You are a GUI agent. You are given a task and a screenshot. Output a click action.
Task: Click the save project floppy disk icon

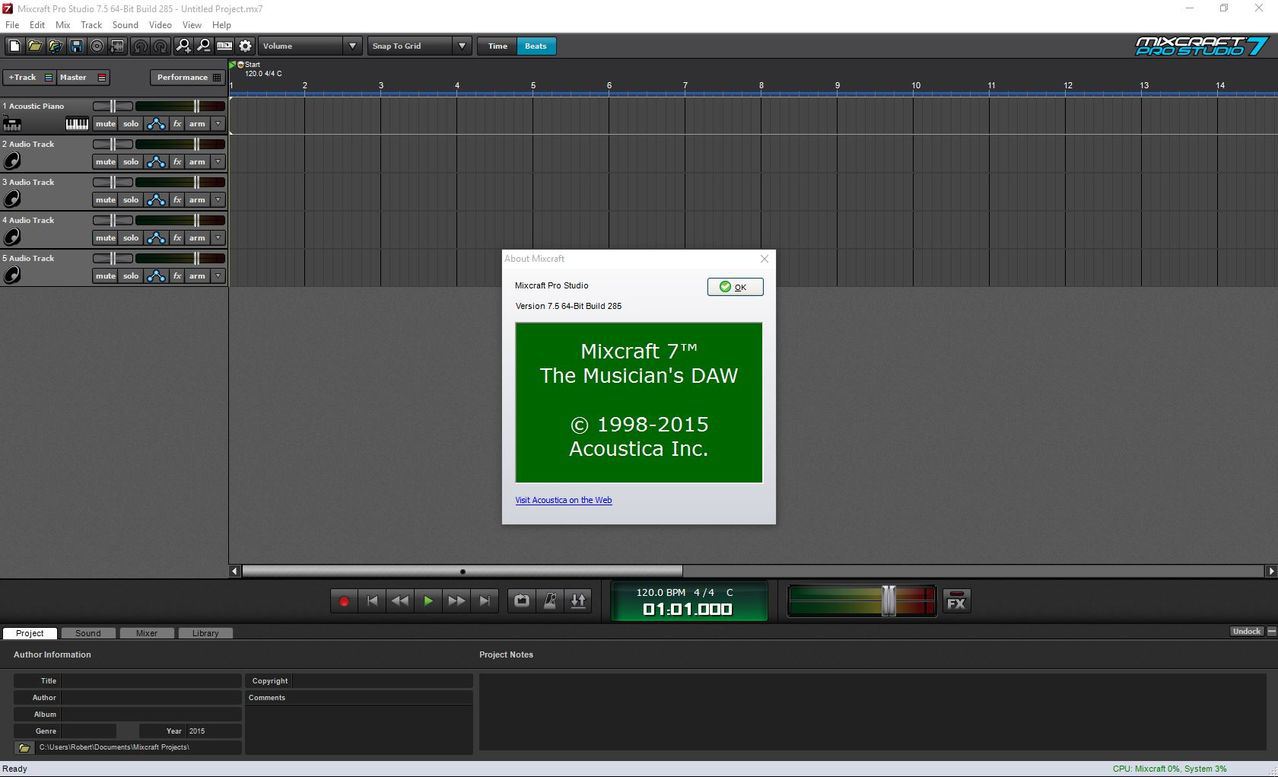coord(76,46)
